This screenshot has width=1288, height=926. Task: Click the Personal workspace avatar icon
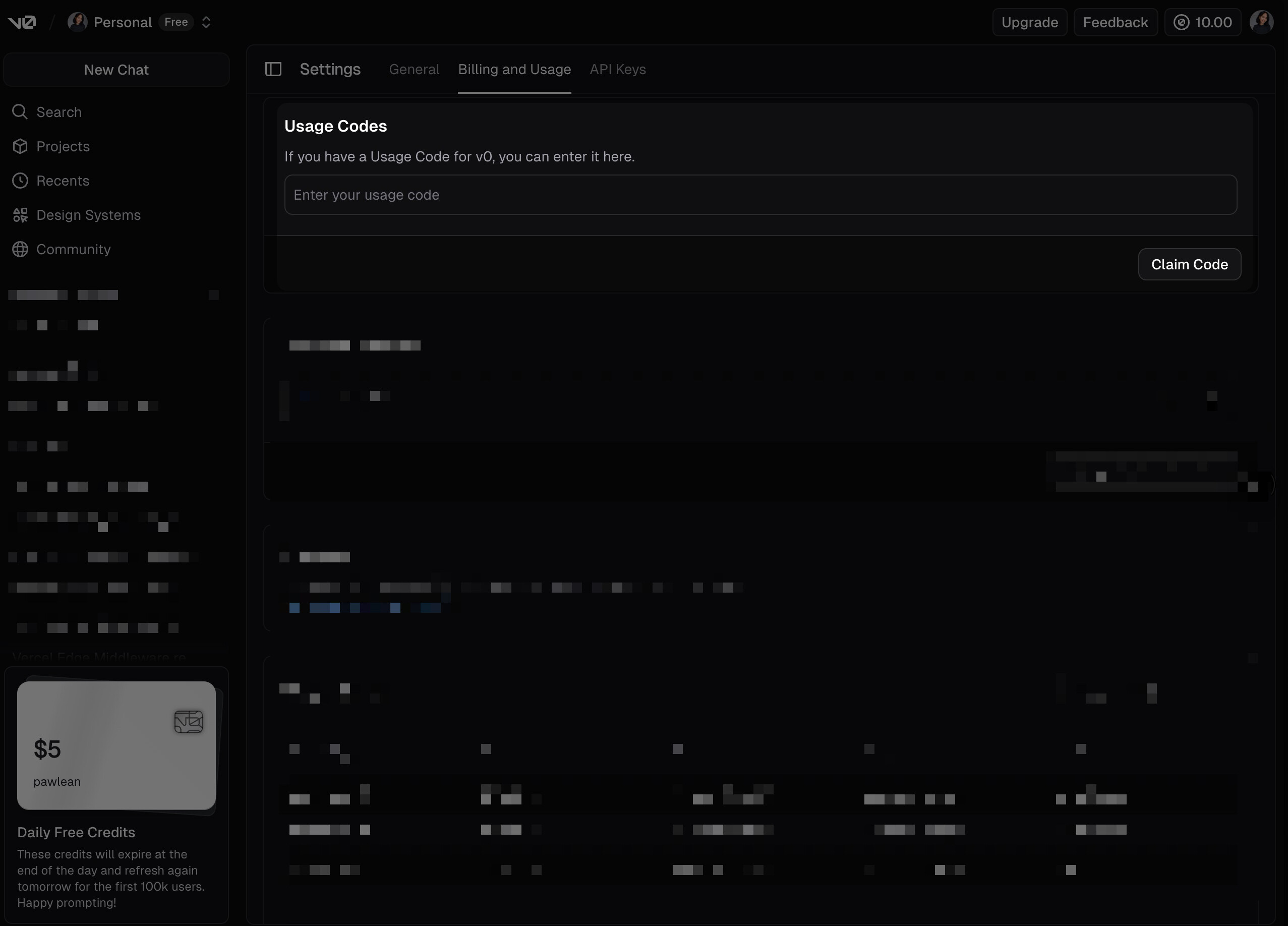(x=77, y=22)
